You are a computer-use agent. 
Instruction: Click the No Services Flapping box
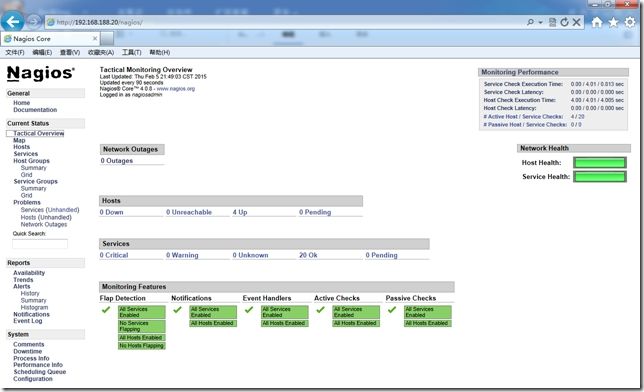(142, 326)
